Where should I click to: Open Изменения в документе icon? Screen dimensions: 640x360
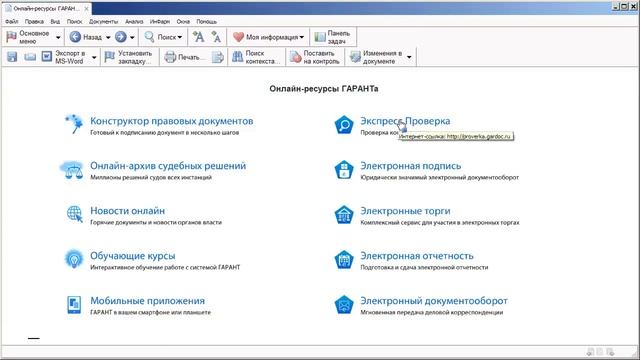tap(355, 57)
